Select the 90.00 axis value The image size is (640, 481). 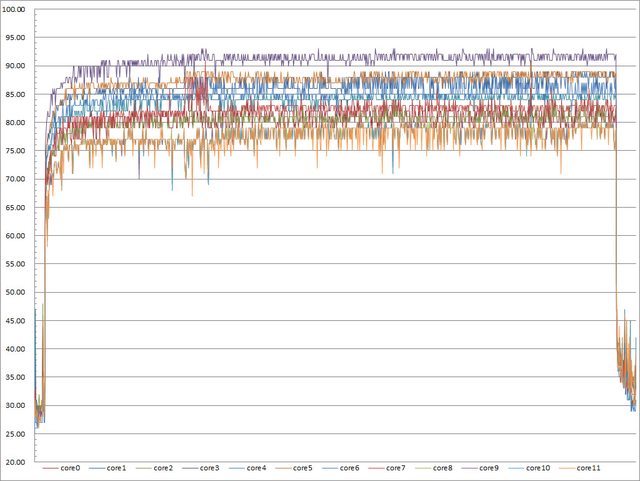(x=17, y=66)
